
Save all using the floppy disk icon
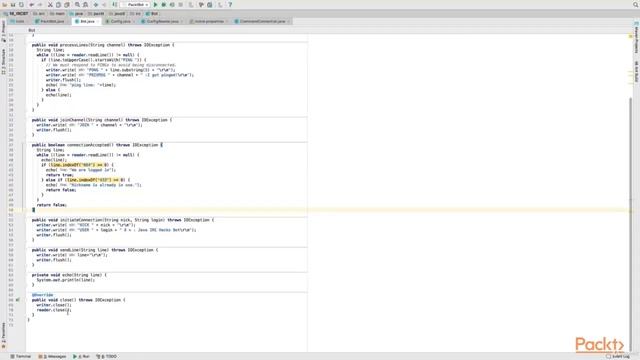click(13, 4)
